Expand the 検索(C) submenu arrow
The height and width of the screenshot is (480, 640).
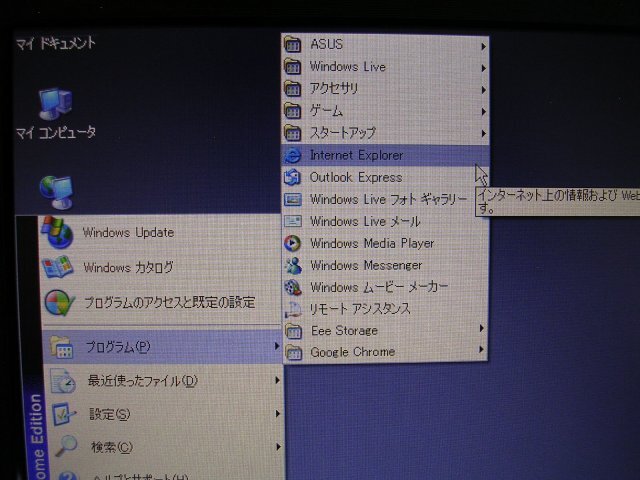coord(278,447)
